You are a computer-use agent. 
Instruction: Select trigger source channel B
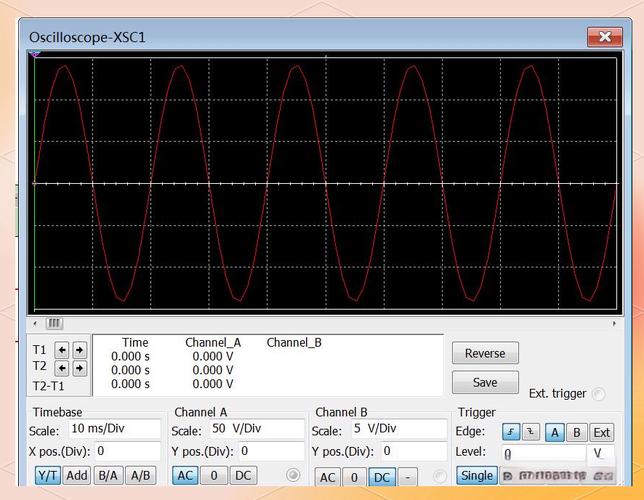(577, 432)
